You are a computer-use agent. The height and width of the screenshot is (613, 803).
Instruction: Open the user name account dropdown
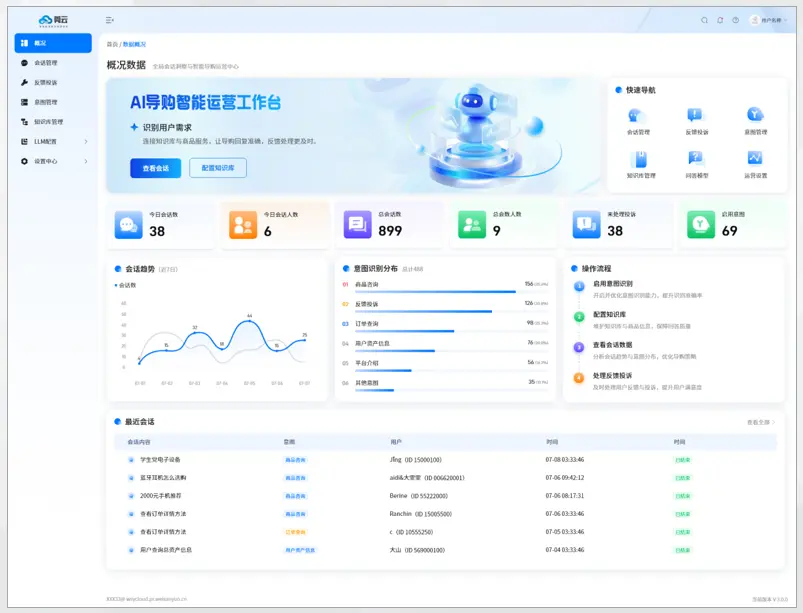coord(768,20)
